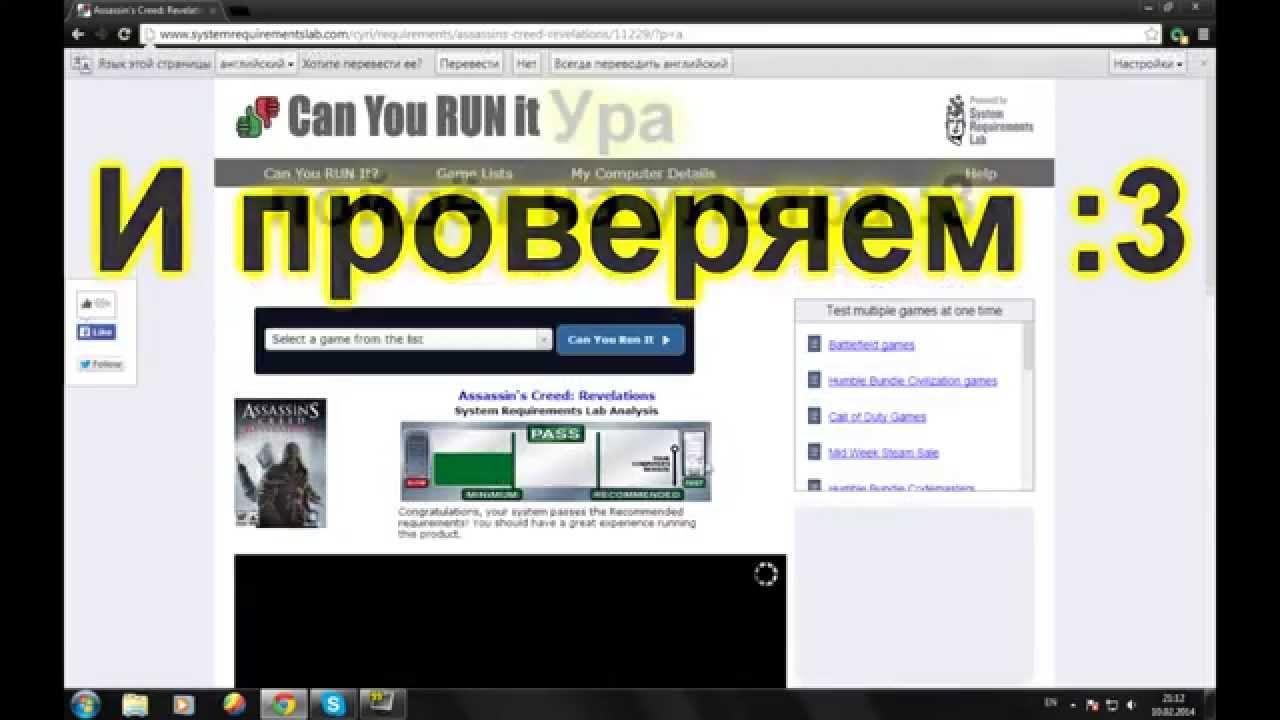Click the green extension icon near the address bar
The image size is (1280, 720).
1178,34
